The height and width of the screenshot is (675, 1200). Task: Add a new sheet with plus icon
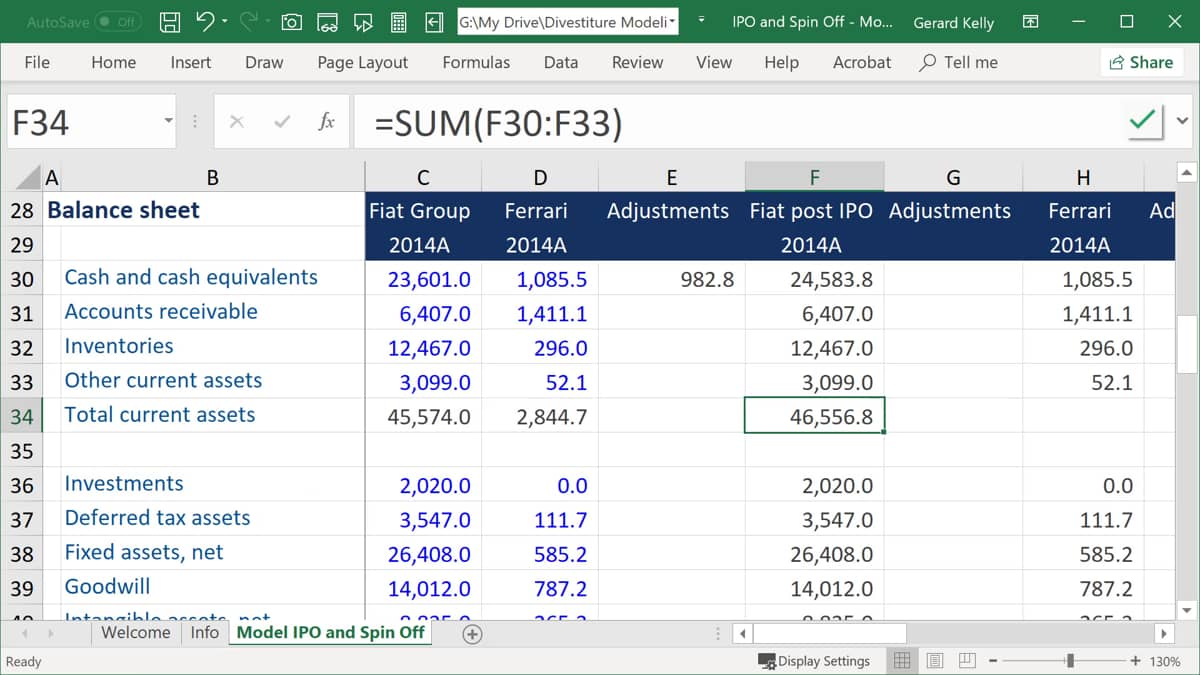coord(472,633)
